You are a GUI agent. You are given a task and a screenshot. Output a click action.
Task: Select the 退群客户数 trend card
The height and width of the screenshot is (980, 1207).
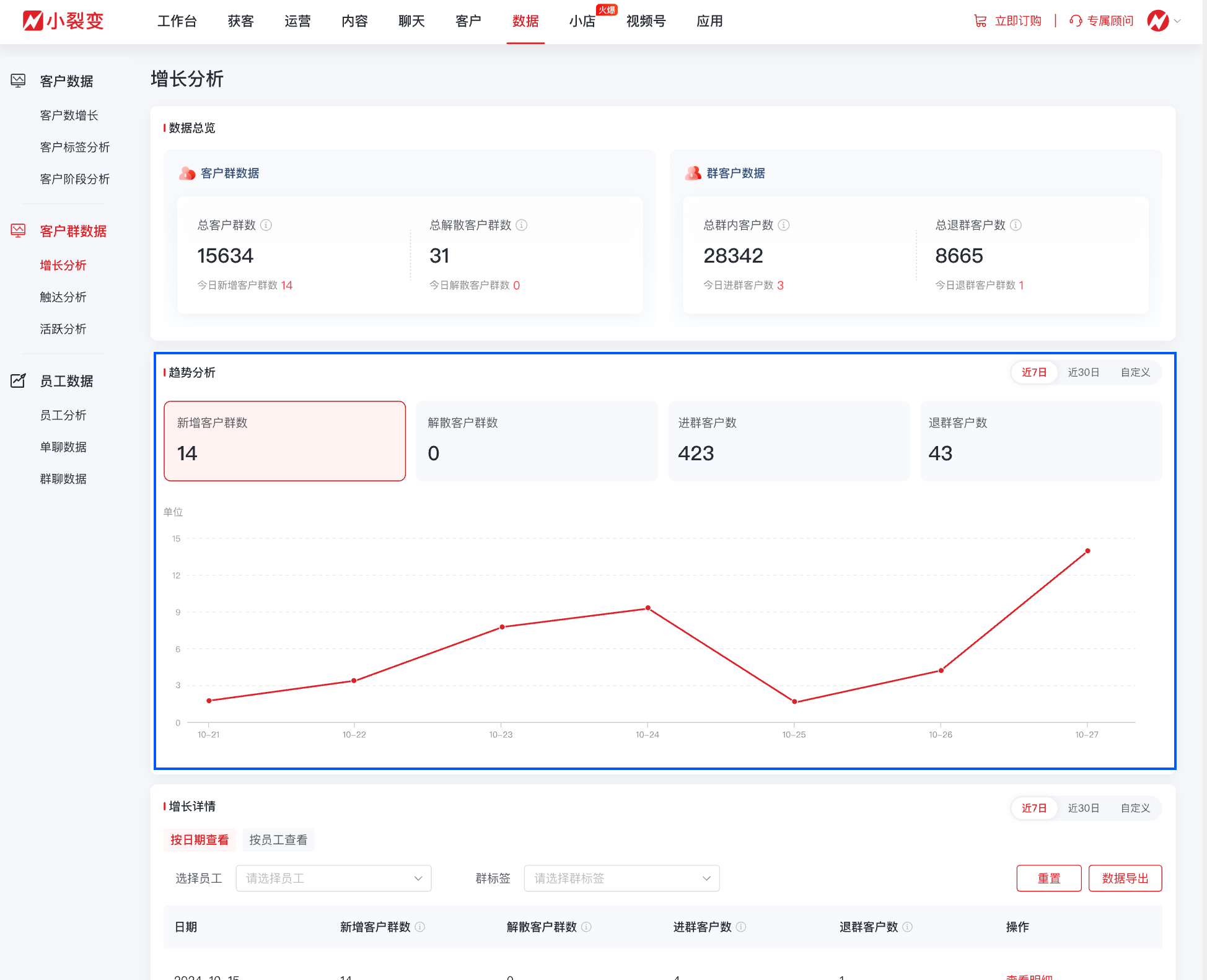[x=1041, y=441]
